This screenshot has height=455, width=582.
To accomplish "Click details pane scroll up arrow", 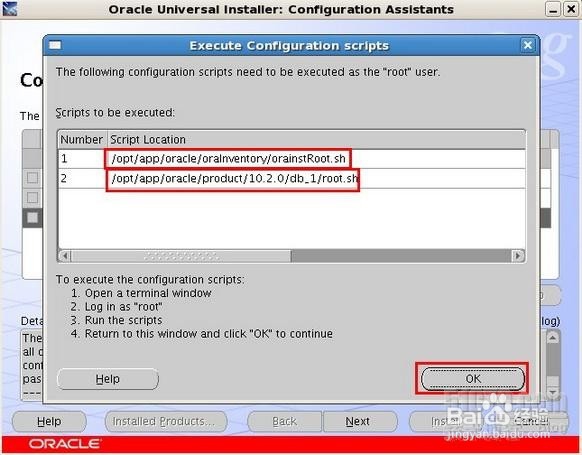I will point(552,338).
